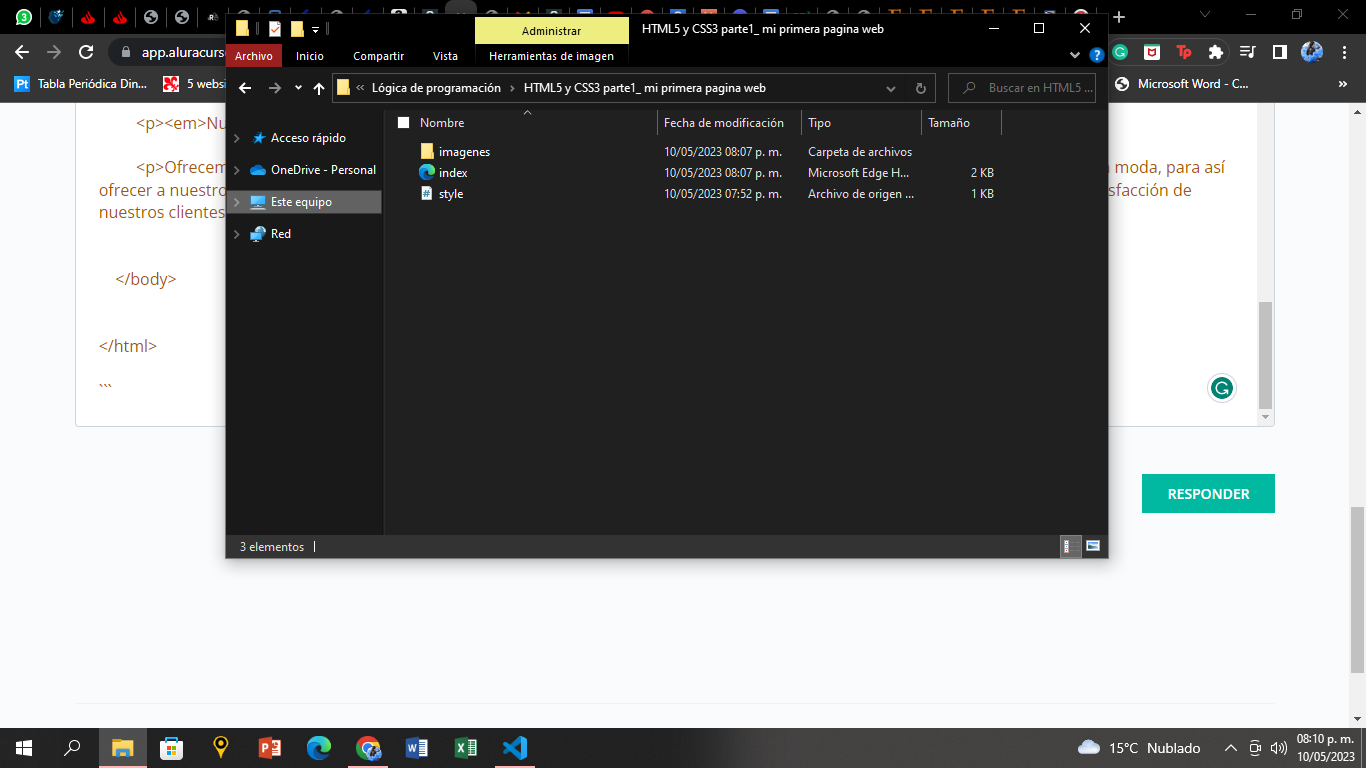
Task: Switch to details view in status bar
Action: [1070, 546]
